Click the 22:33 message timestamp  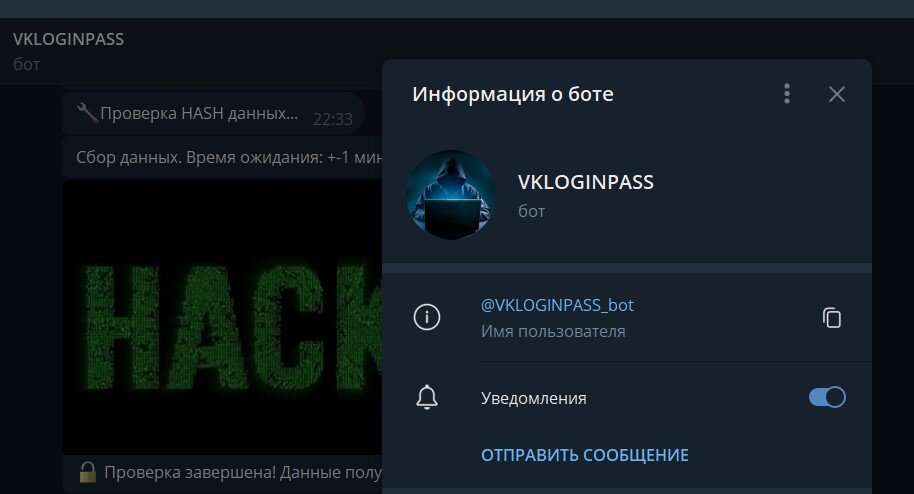coord(333,119)
